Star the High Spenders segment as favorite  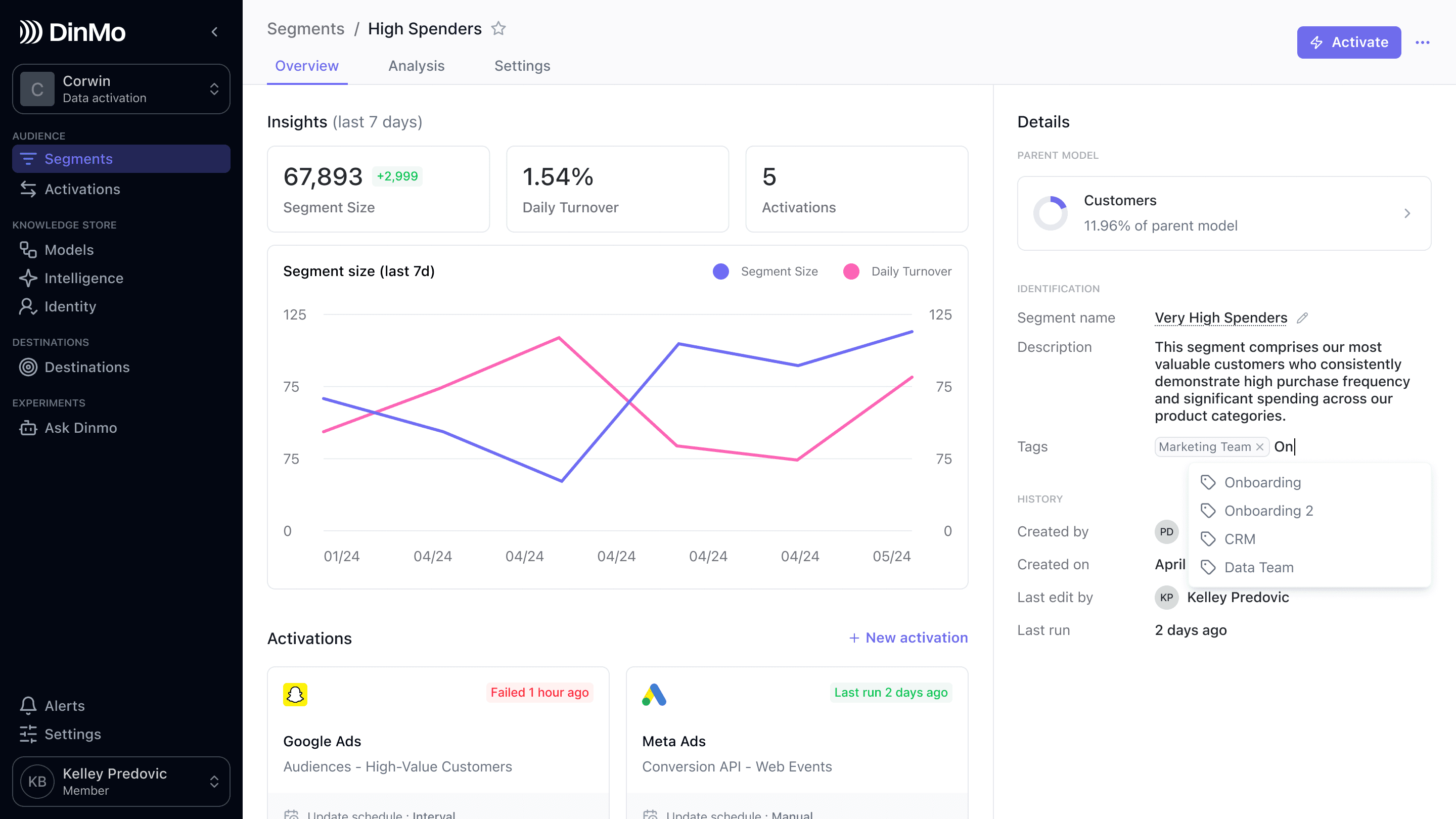coord(498,28)
